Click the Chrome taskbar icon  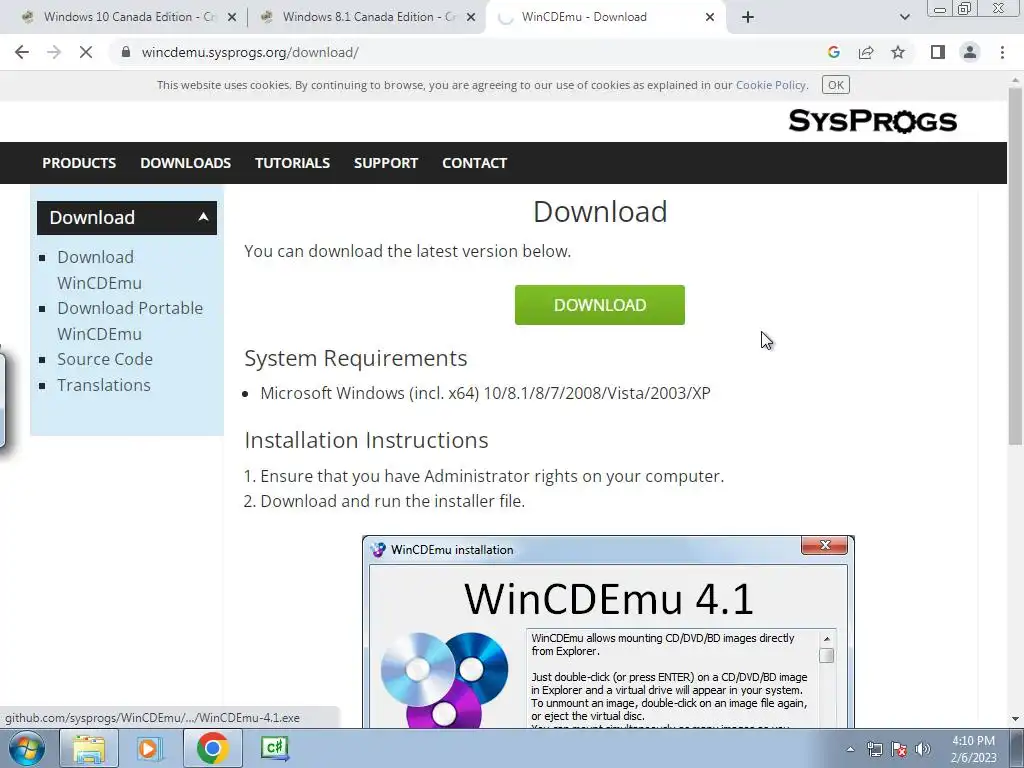(x=212, y=748)
